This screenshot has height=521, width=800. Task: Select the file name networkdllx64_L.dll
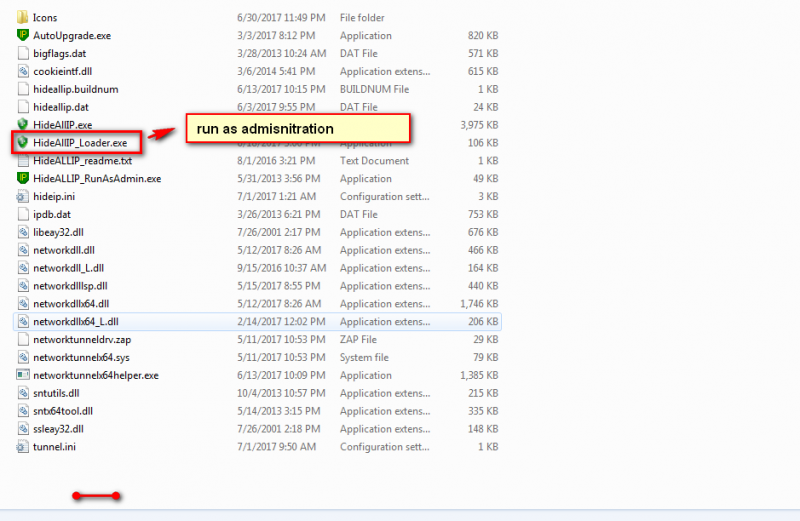(76, 321)
